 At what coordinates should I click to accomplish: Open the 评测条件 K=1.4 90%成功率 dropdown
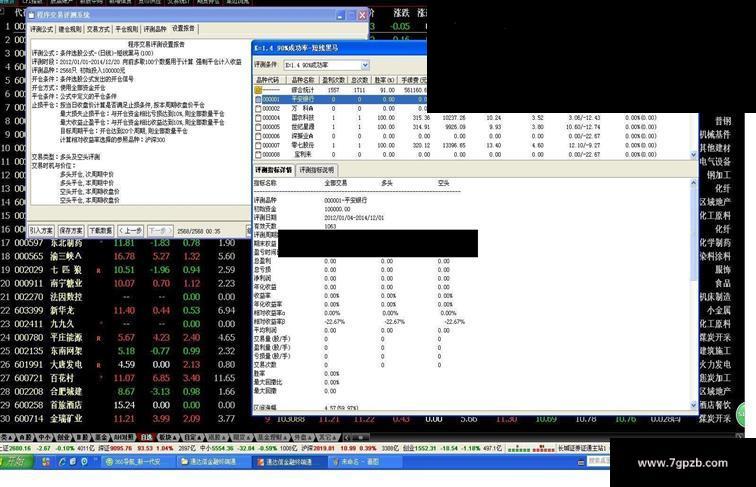365,65
